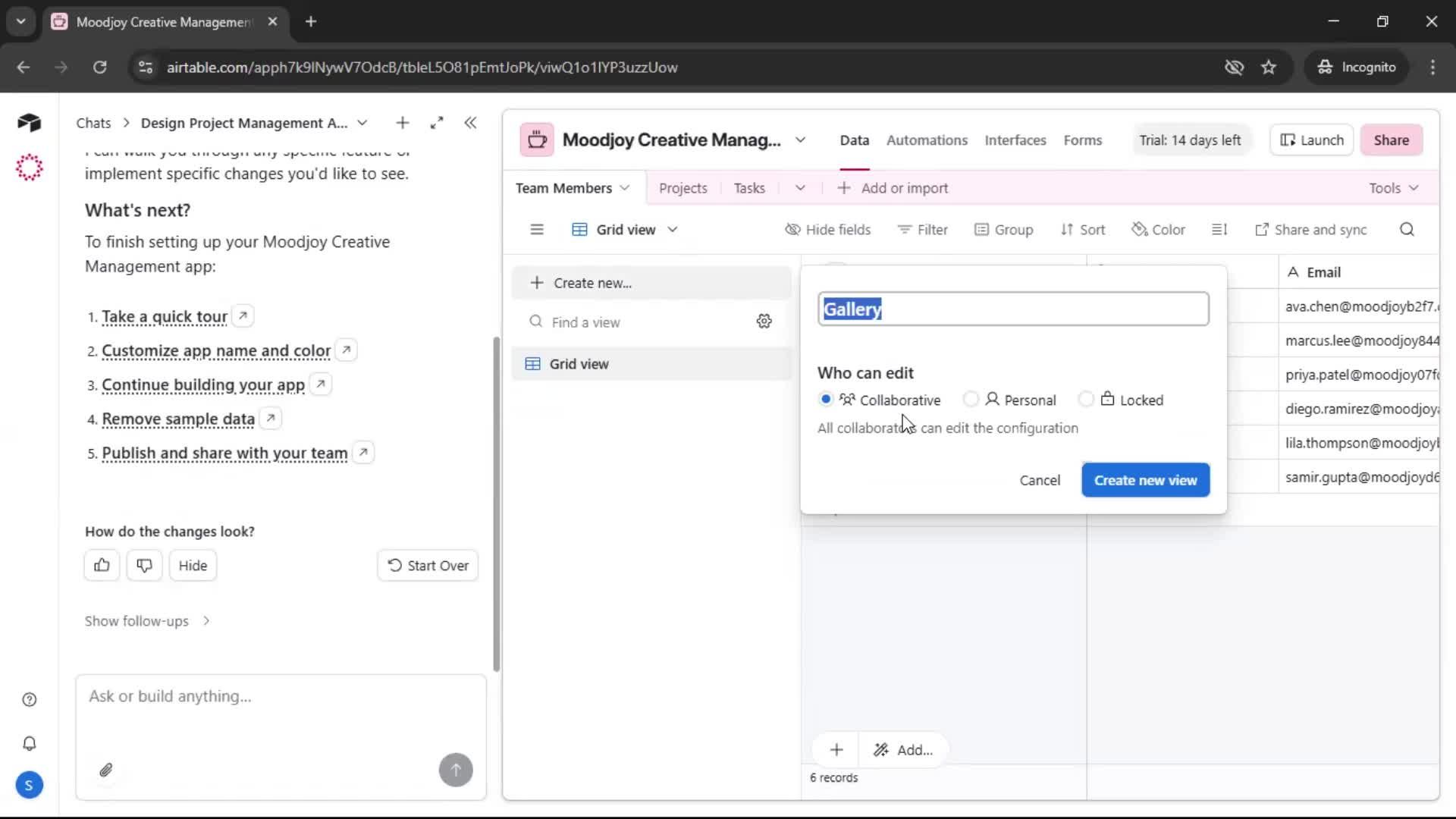The image size is (1456, 819).
Task: Switch to the Data tab
Action: pos(854,140)
